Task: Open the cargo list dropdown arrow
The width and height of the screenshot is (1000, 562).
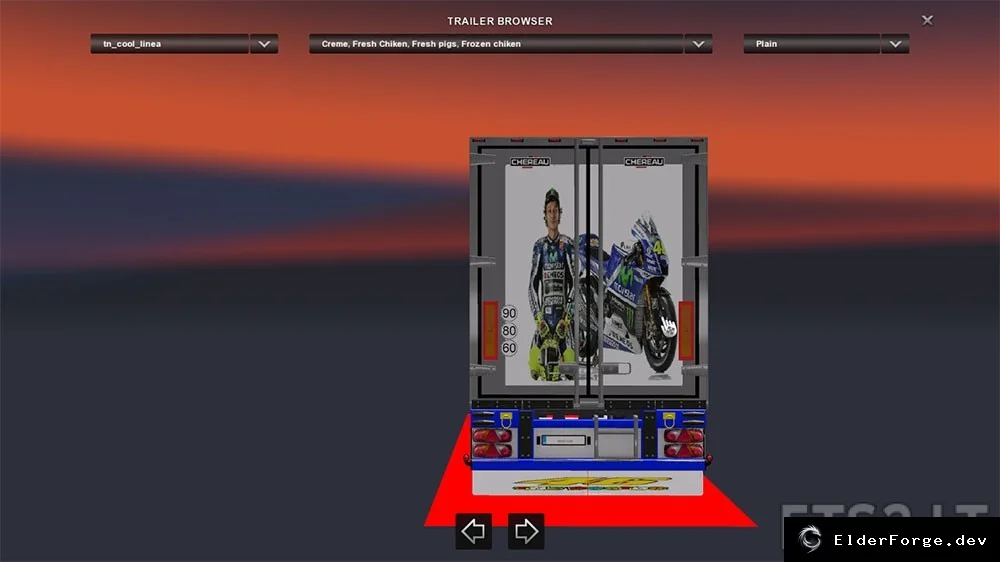Action: point(698,44)
